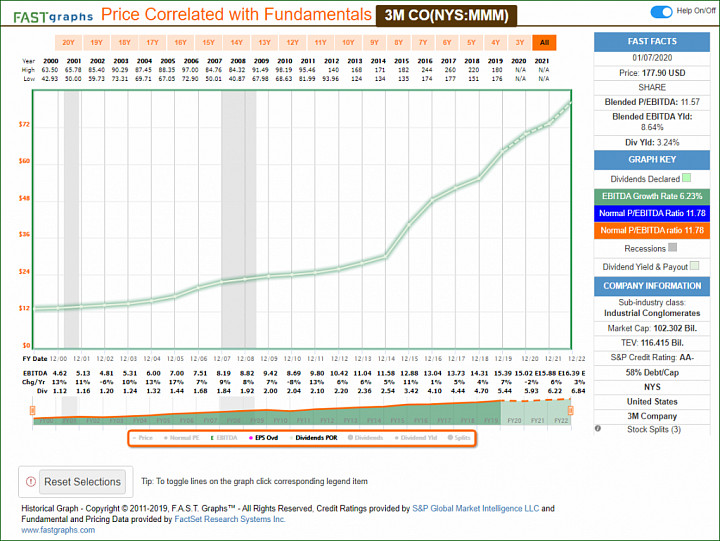The image size is (720, 541).
Task: Click the 3M CO(NYS:MMM) ticker label
Action: click(446, 16)
